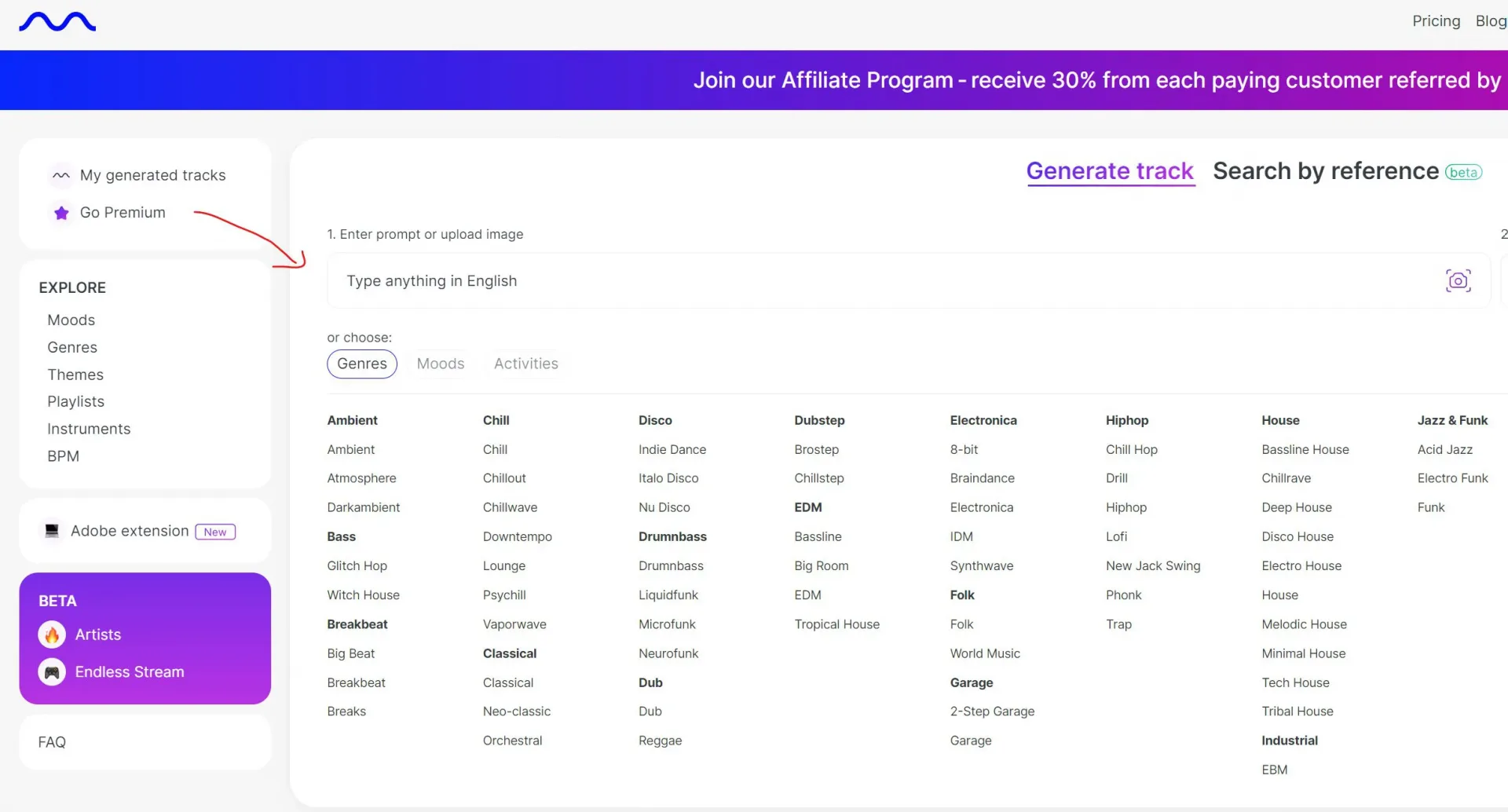The width and height of the screenshot is (1508, 812).
Task: Open Instruments in the Explore section
Action: 89,429
